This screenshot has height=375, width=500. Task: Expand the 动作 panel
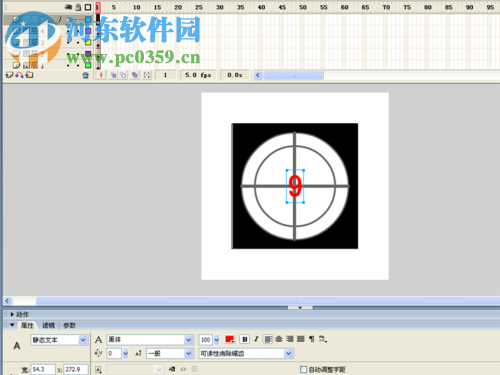tap(12, 314)
